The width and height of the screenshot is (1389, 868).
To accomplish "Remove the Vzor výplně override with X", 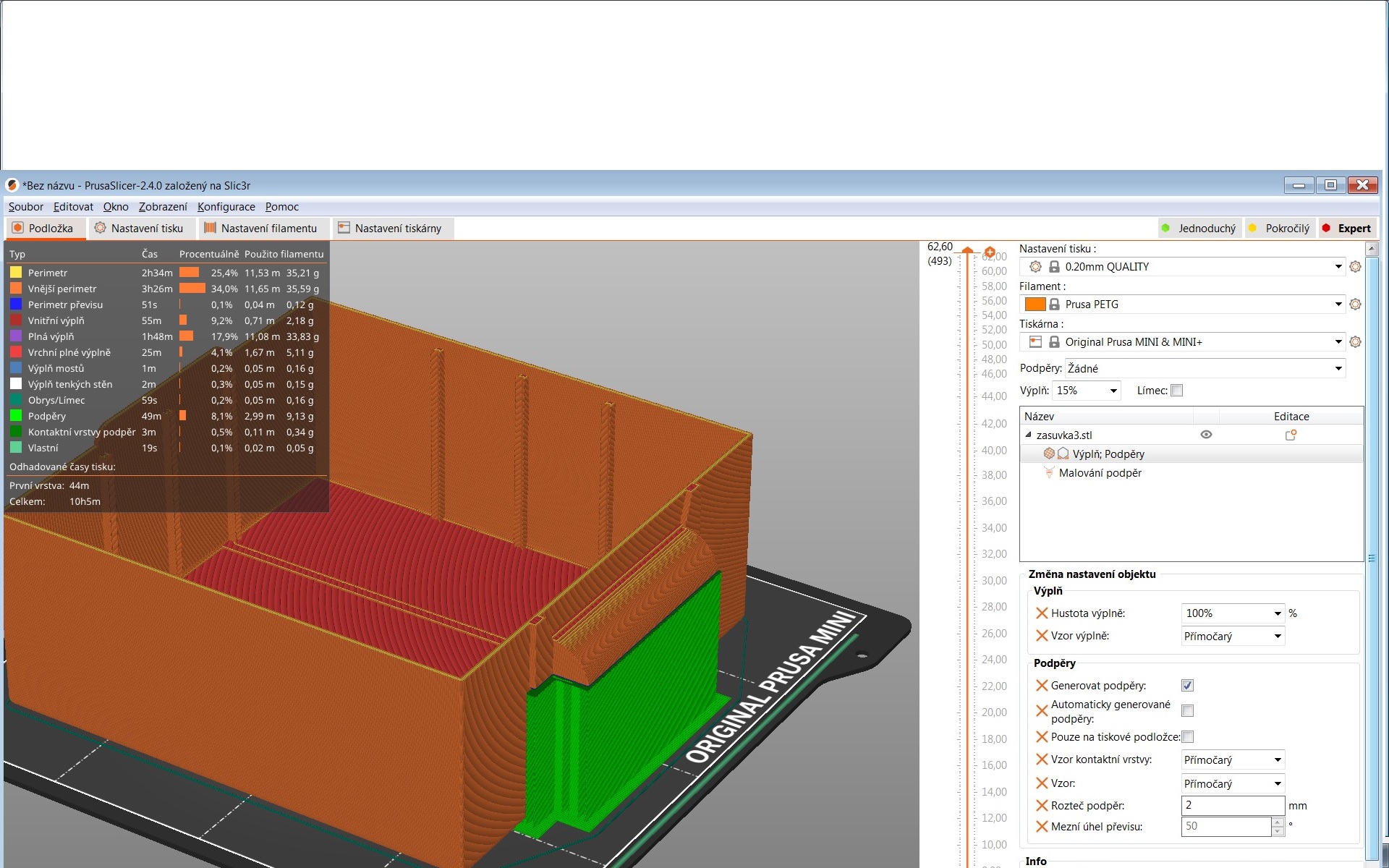I will (x=1042, y=636).
